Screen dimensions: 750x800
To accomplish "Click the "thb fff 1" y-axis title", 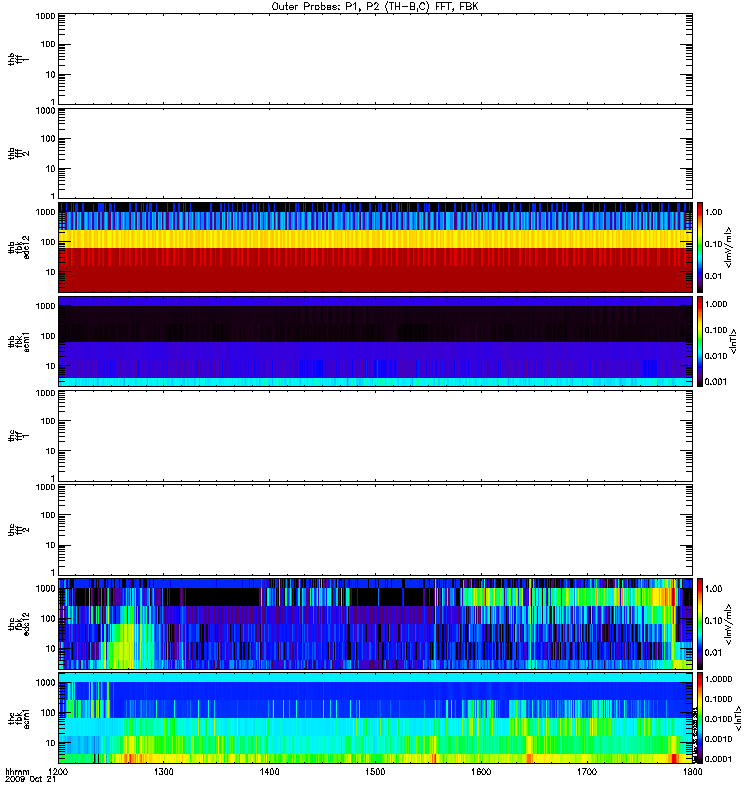I will pos(19,59).
